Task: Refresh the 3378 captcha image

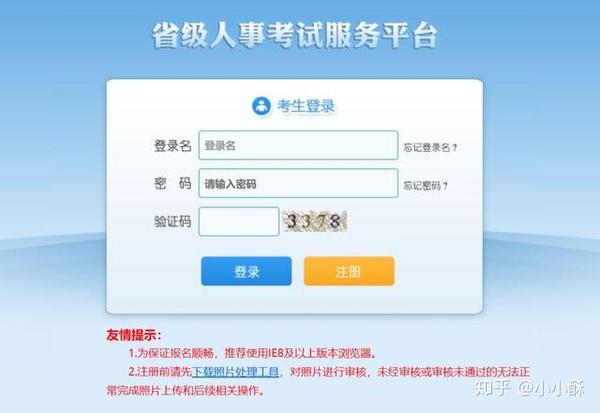Action: click(x=315, y=221)
